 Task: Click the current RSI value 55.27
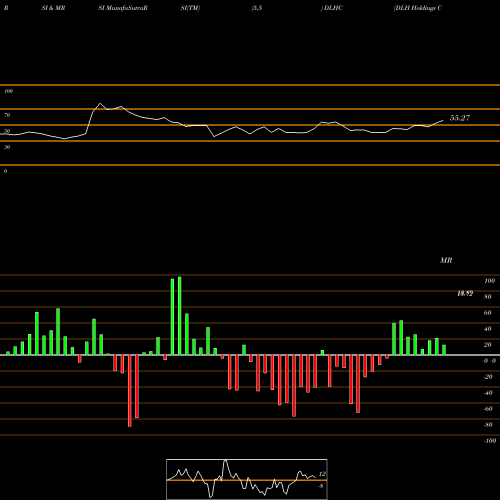point(460,118)
